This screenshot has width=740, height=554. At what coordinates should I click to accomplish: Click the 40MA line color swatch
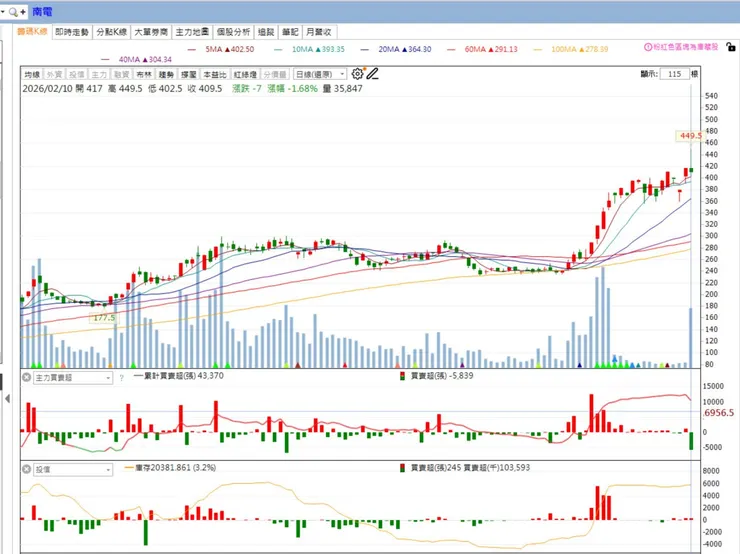coord(105,60)
